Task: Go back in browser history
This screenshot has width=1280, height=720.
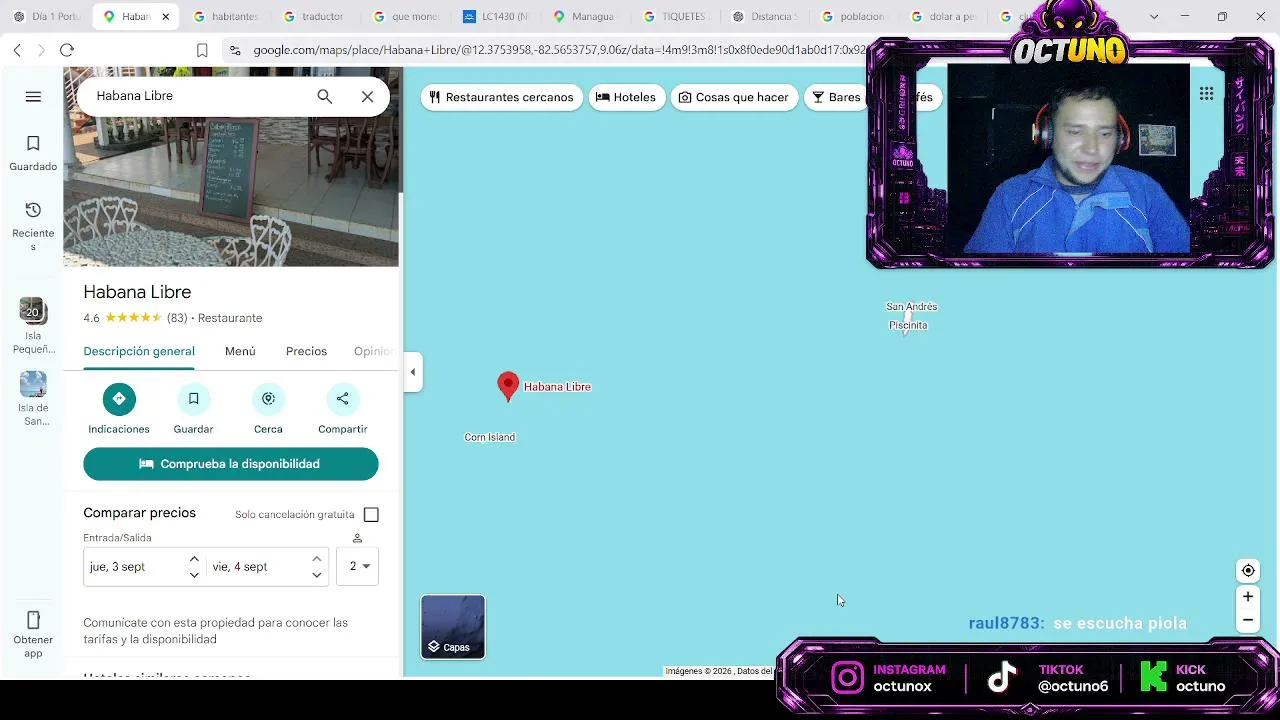Action: click(17, 50)
